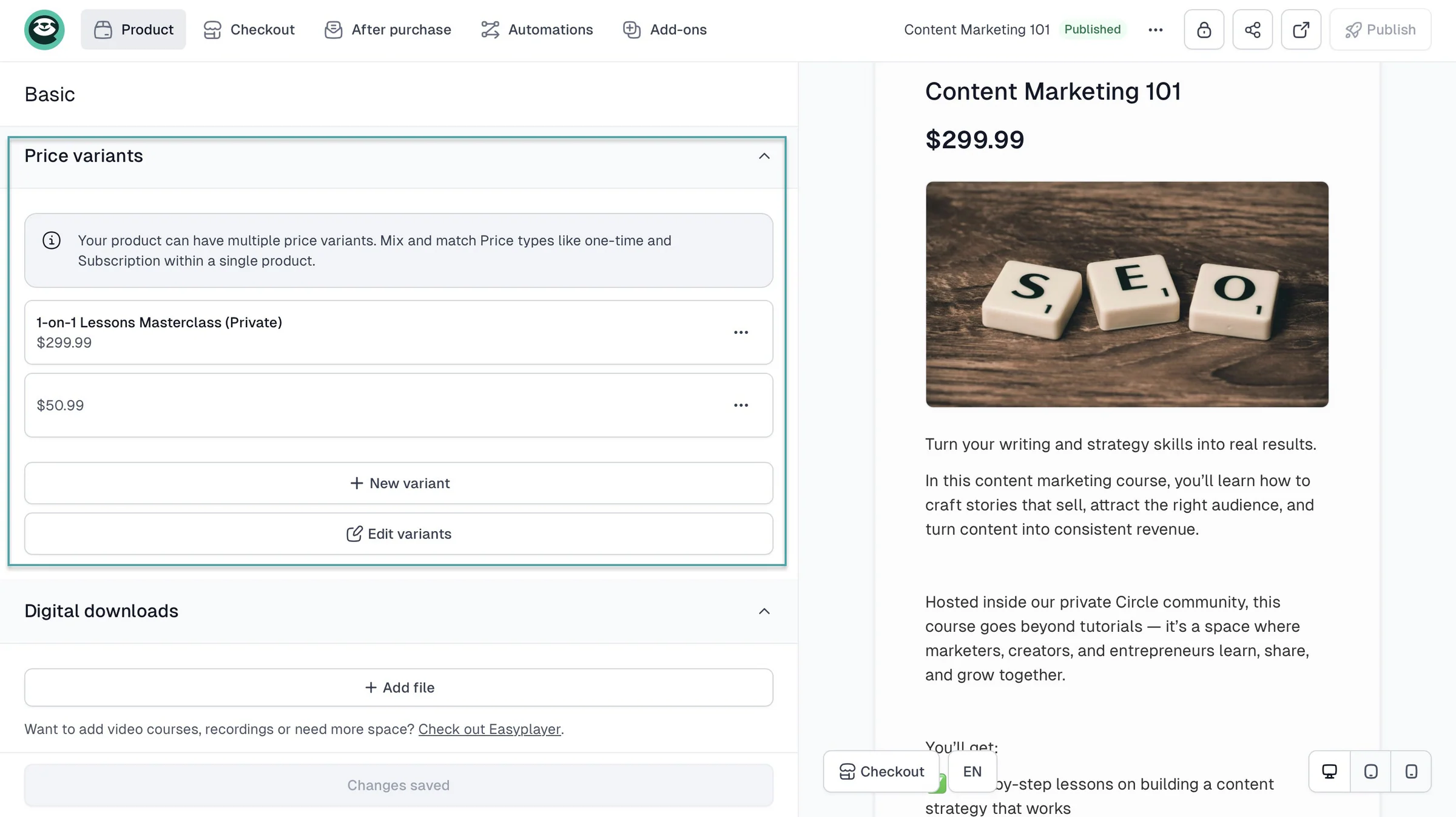
Task: Click the Changes saved button
Action: (x=399, y=785)
